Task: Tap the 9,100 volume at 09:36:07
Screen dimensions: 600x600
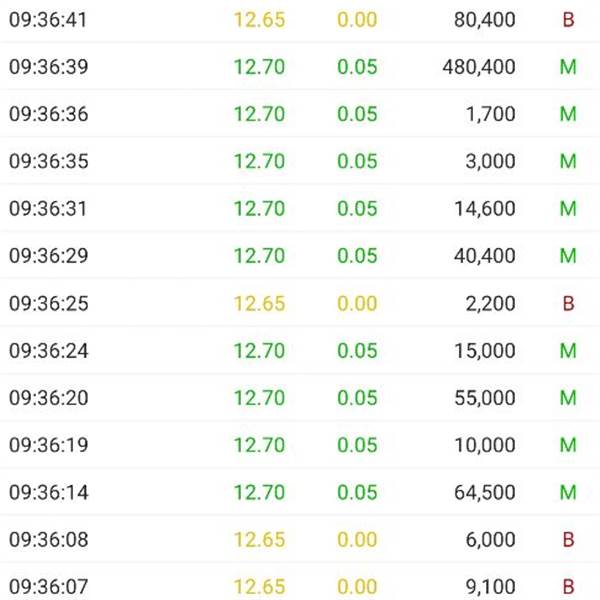Action: coord(490,587)
